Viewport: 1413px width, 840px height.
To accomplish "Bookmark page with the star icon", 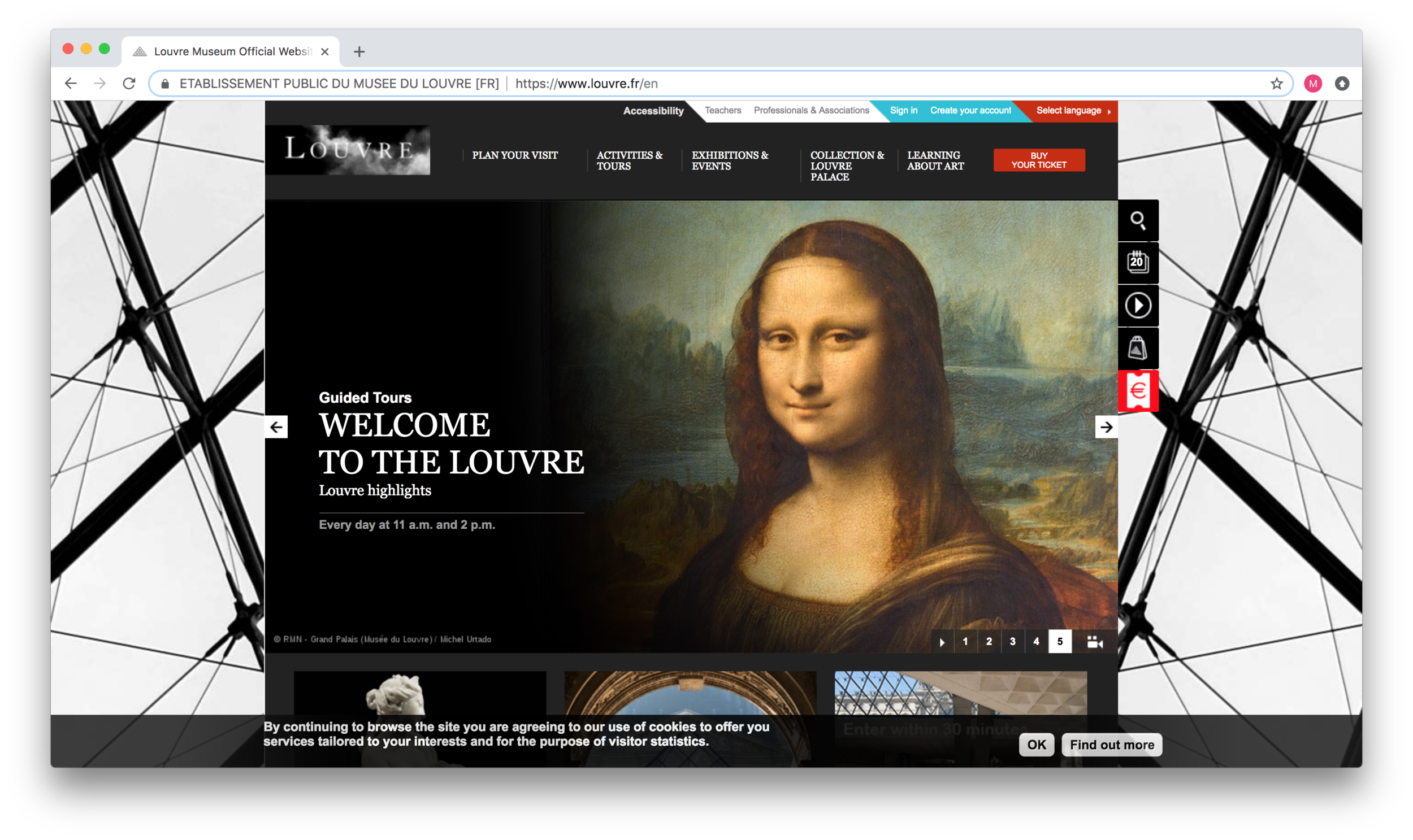I will [x=1276, y=84].
